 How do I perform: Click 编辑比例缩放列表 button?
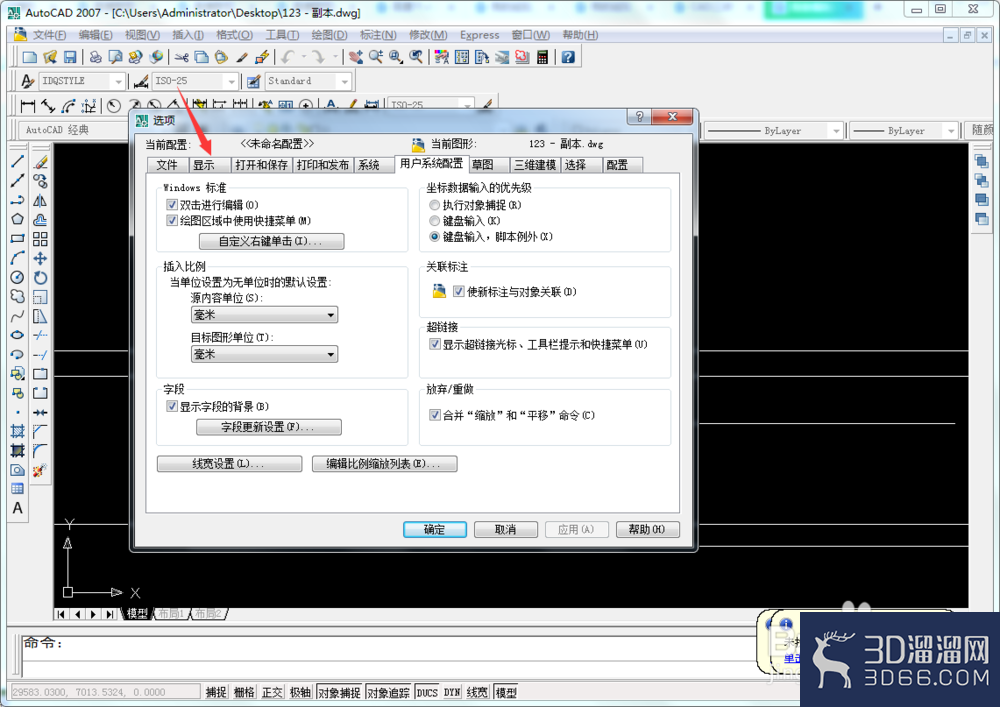click(x=385, y=464)
